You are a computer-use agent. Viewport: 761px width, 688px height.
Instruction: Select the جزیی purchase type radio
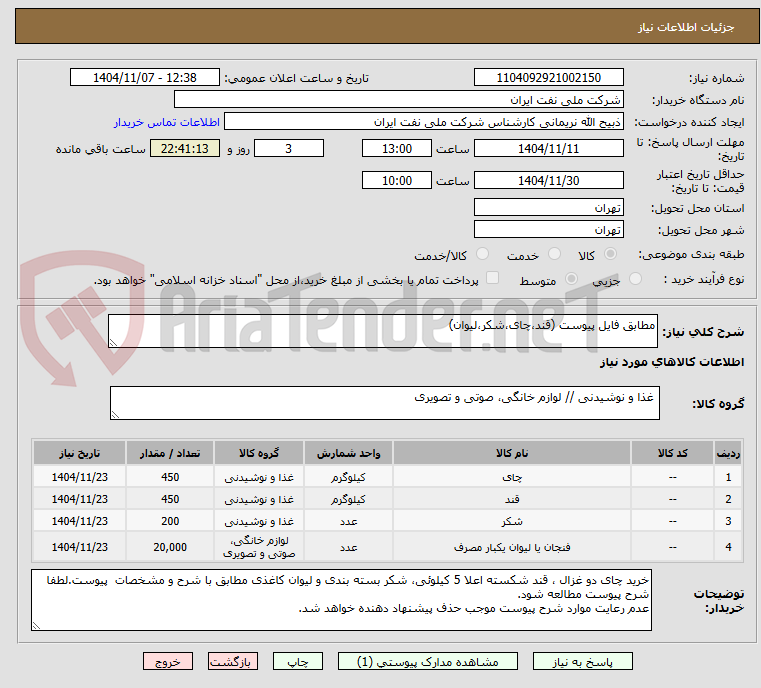(x=635, y=278)
